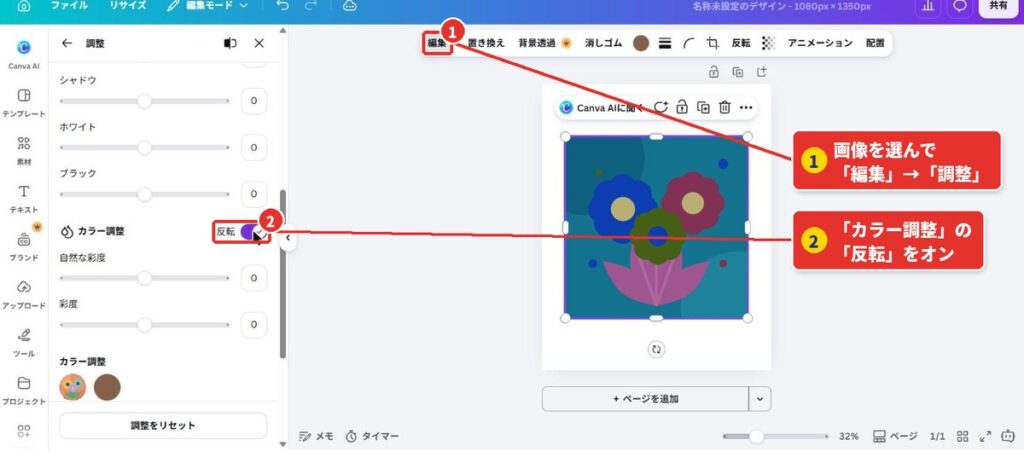1024x463 pixels.
Task: Go back from the 調整 panel
Action: (67, 43)
